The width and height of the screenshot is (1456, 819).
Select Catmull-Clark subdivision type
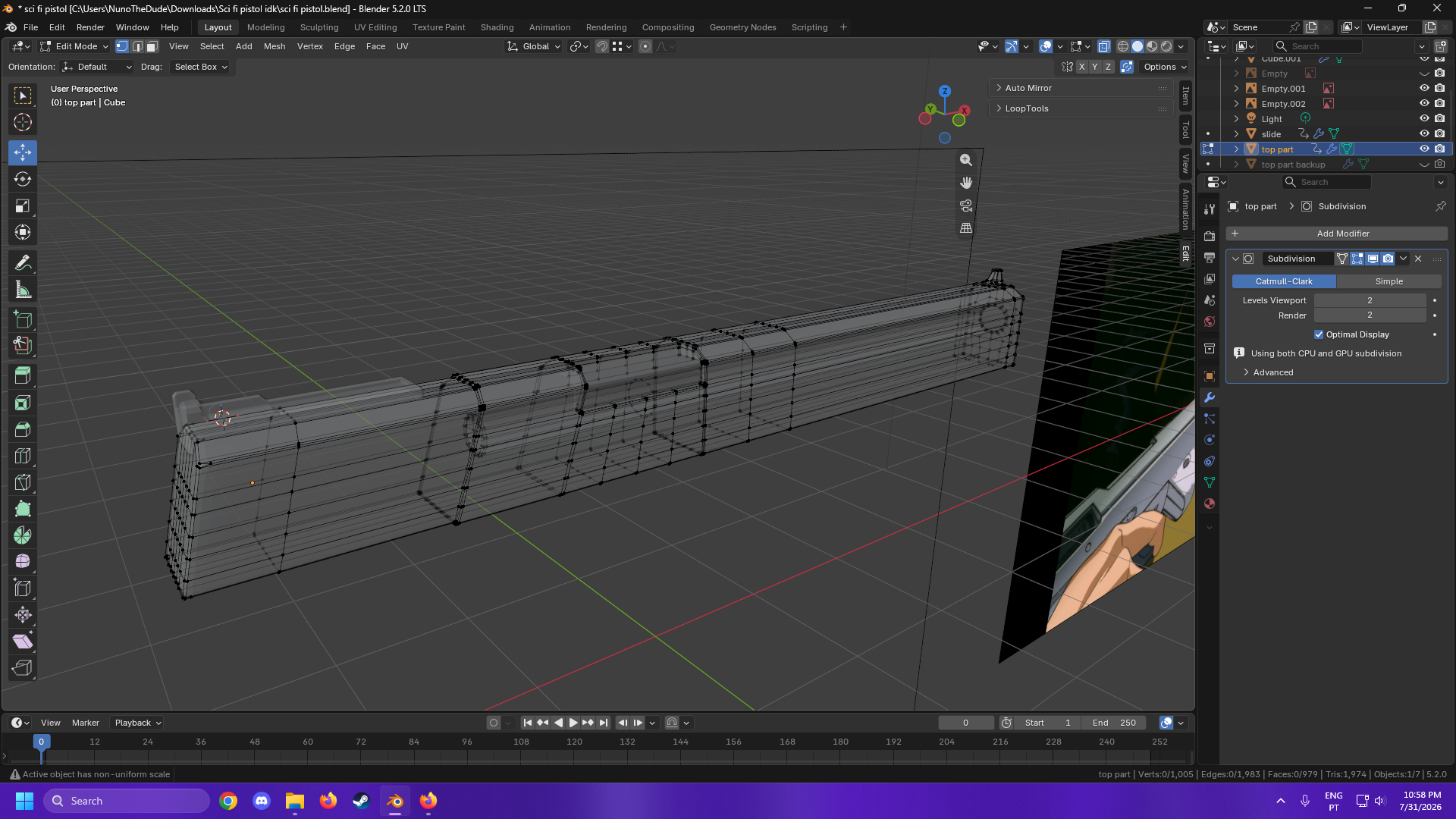coord(1284,281)
